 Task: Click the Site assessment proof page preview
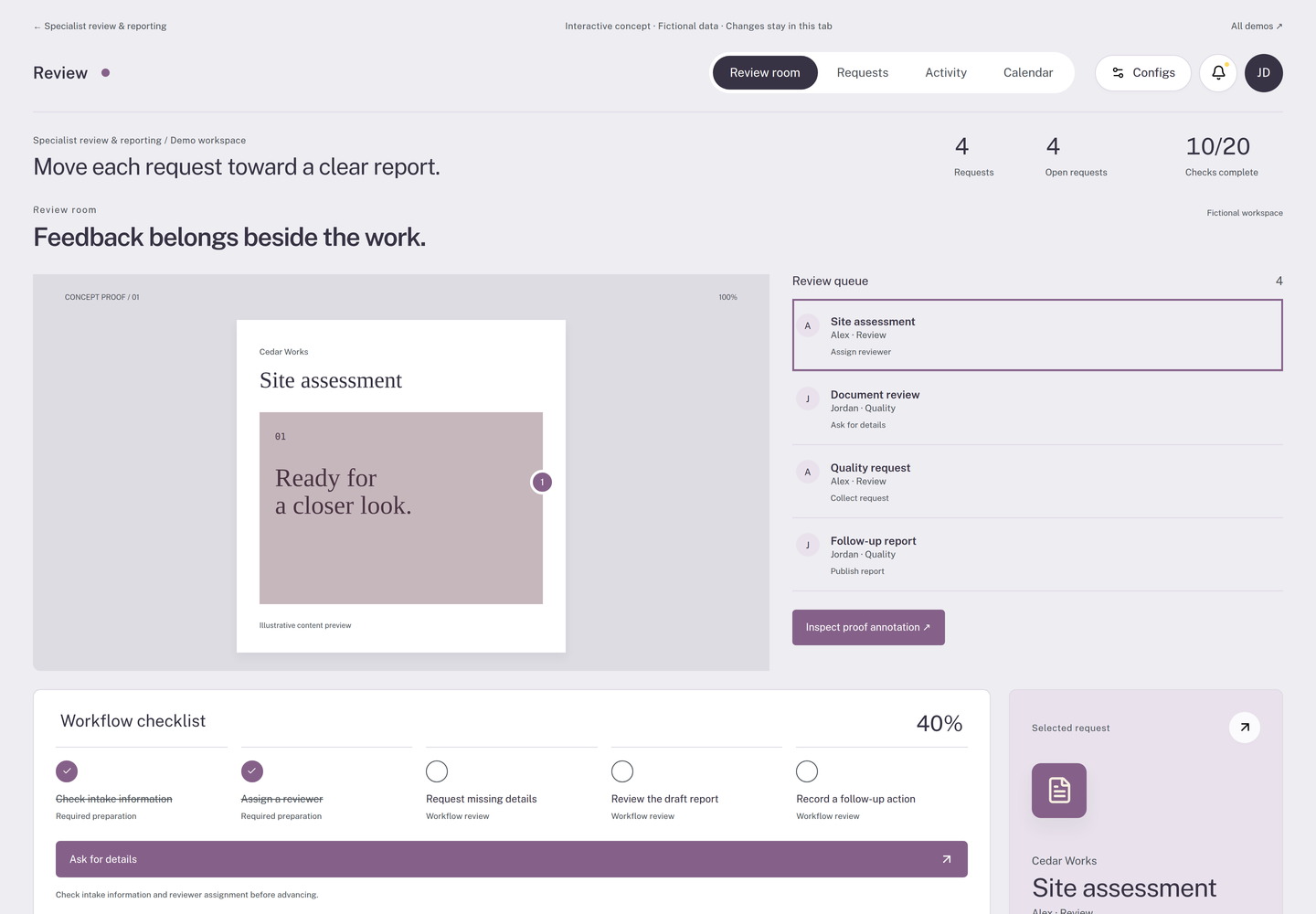coord(401,486)
